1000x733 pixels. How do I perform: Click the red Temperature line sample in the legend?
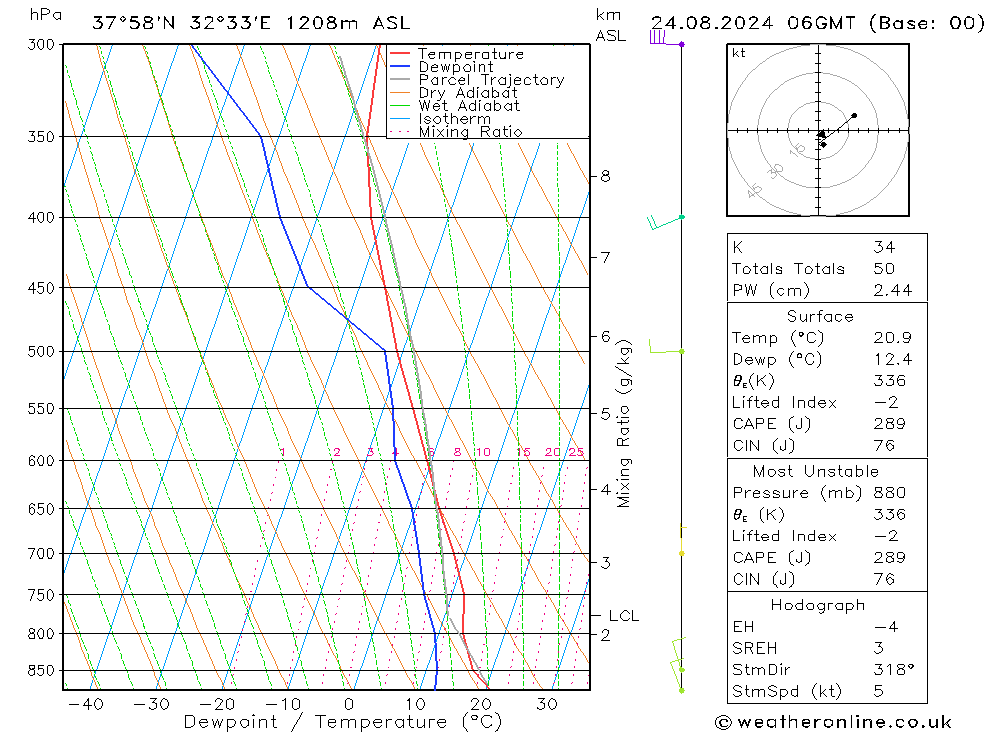tap(400, 54)
